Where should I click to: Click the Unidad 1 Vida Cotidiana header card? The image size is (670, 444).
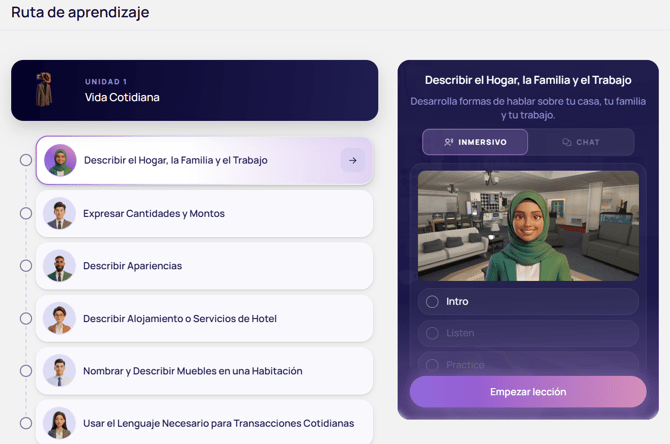194,90
